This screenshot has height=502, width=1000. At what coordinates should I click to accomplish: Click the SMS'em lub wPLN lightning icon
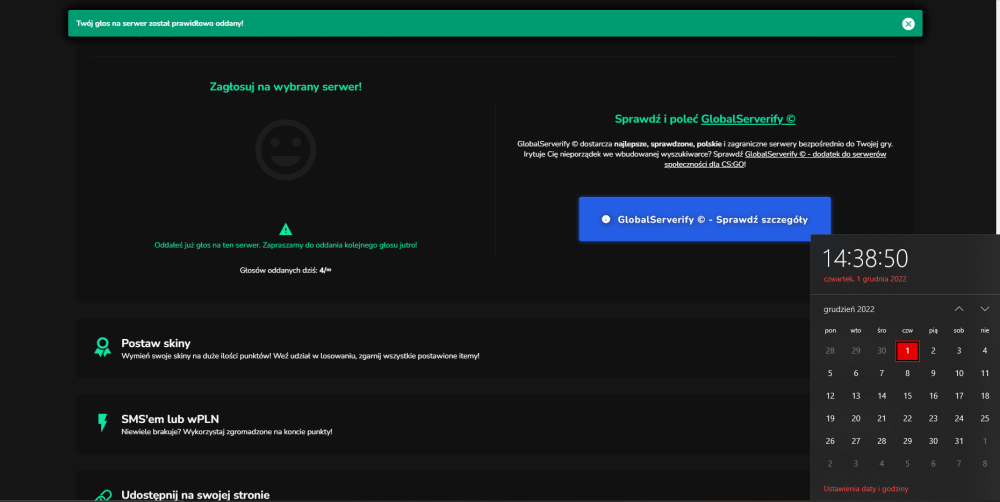tap(102, 423)
